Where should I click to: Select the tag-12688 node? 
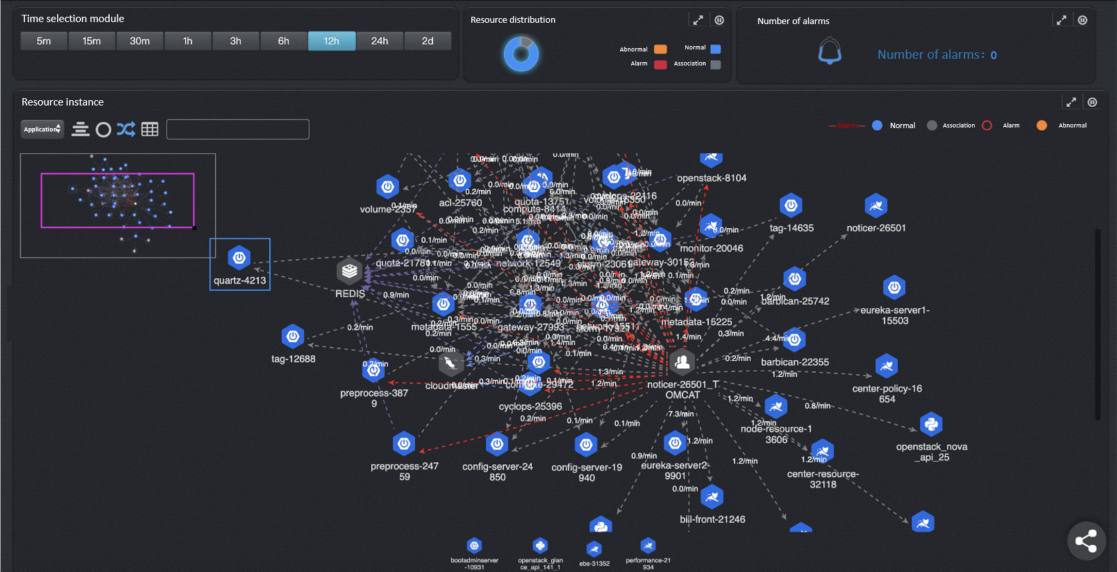pos(293,336)
